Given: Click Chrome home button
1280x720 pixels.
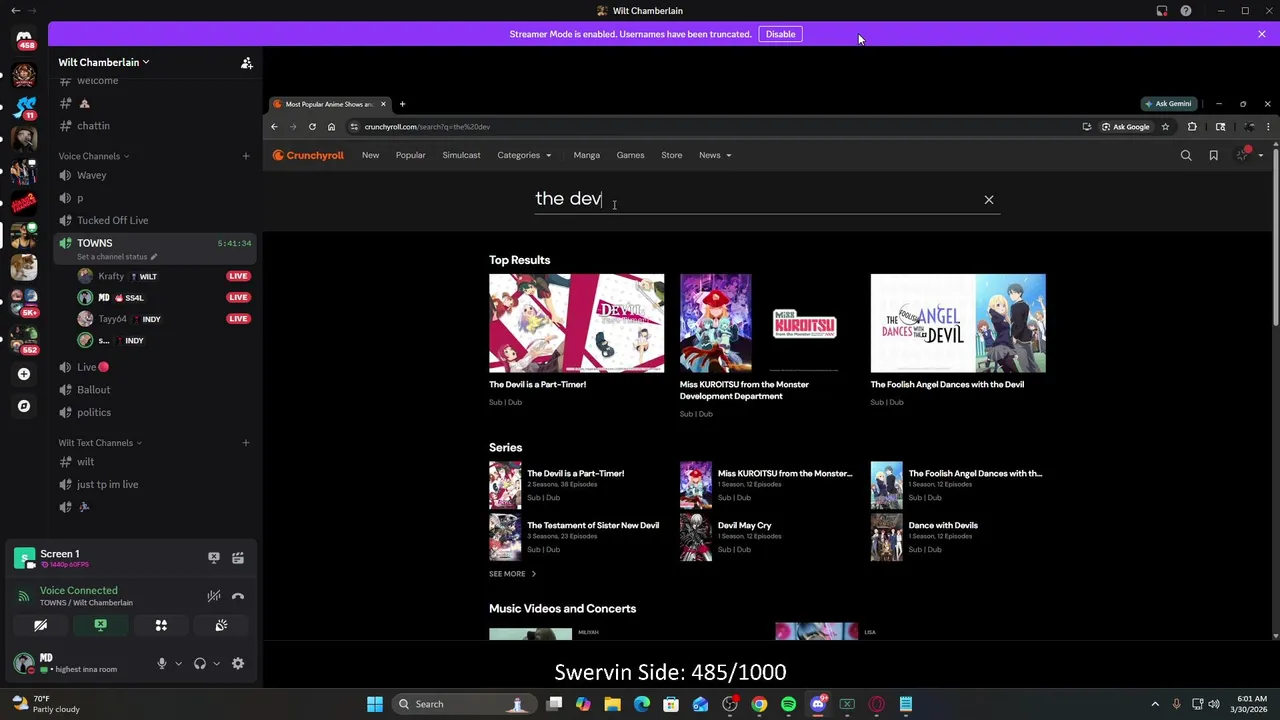Looking at the screenshot, I should pos(331,127).
